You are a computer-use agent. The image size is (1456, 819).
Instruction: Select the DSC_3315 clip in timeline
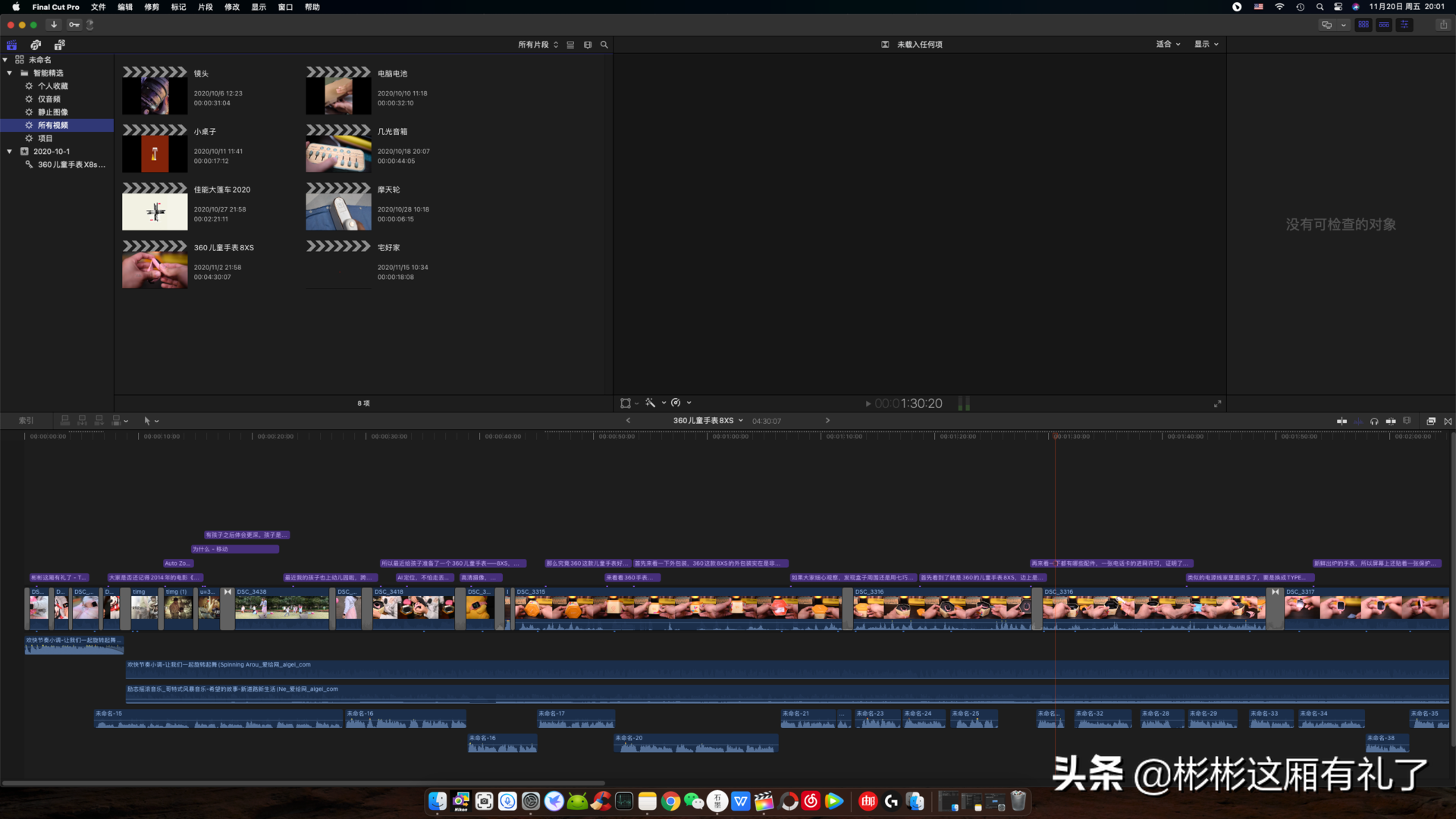[x=678, y=608]
